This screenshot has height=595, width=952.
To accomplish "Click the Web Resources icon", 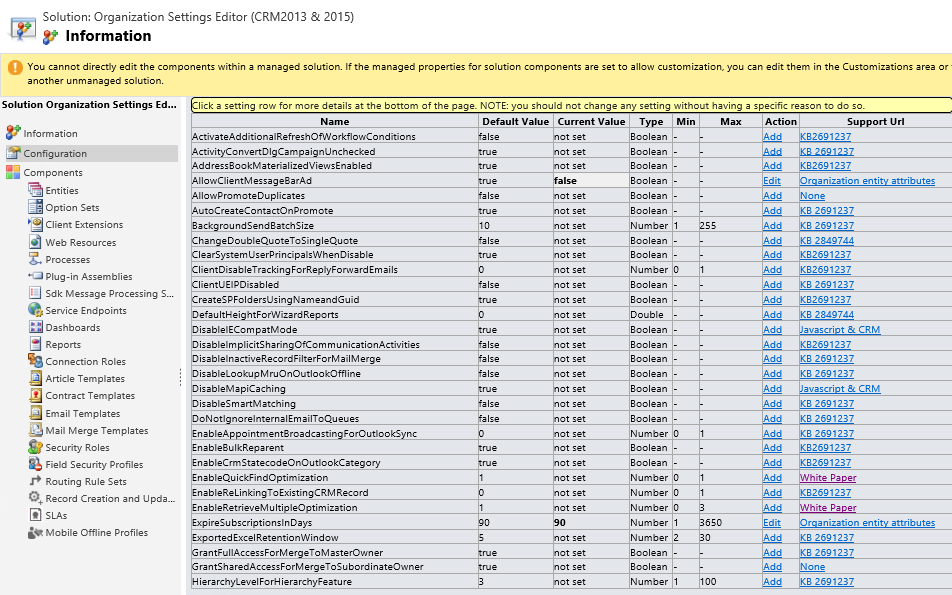I will pyautogui.click(x=35, y=242).
